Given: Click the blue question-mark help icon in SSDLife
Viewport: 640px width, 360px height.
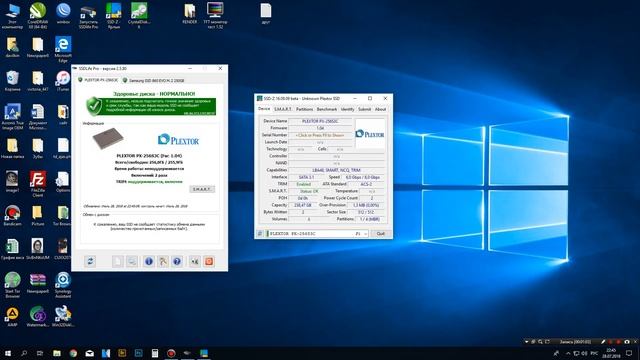Looking at the screenshot, I should point(177,261).
